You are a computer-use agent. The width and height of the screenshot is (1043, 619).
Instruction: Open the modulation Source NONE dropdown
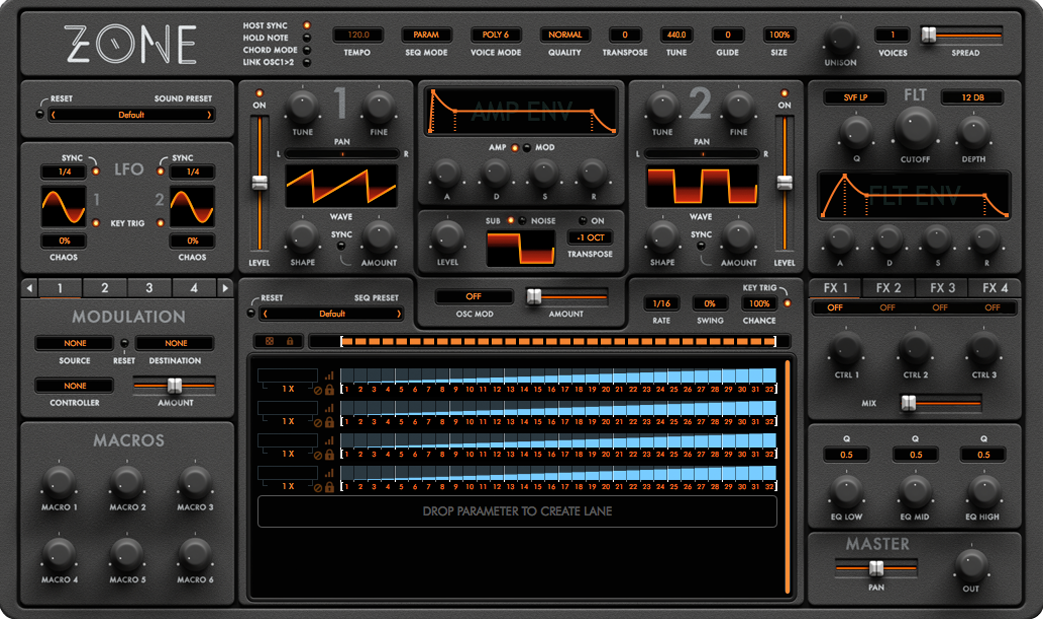(75, 343)
